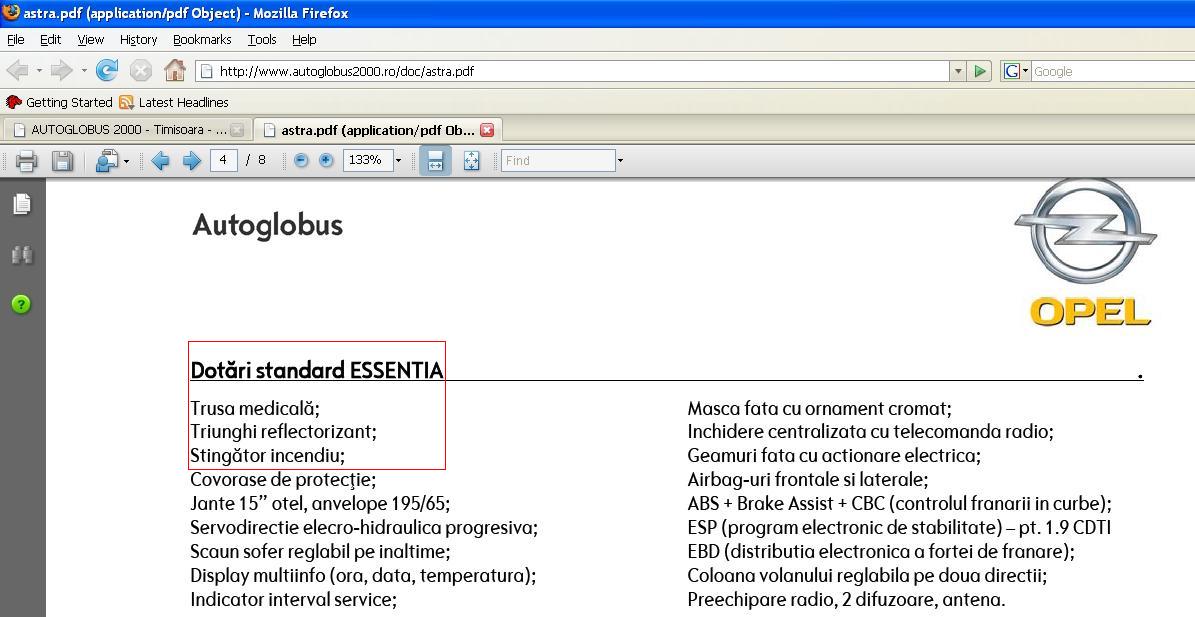
Task: Click the URL address bar
Action: pyautogui.click(x=572, y=71)
